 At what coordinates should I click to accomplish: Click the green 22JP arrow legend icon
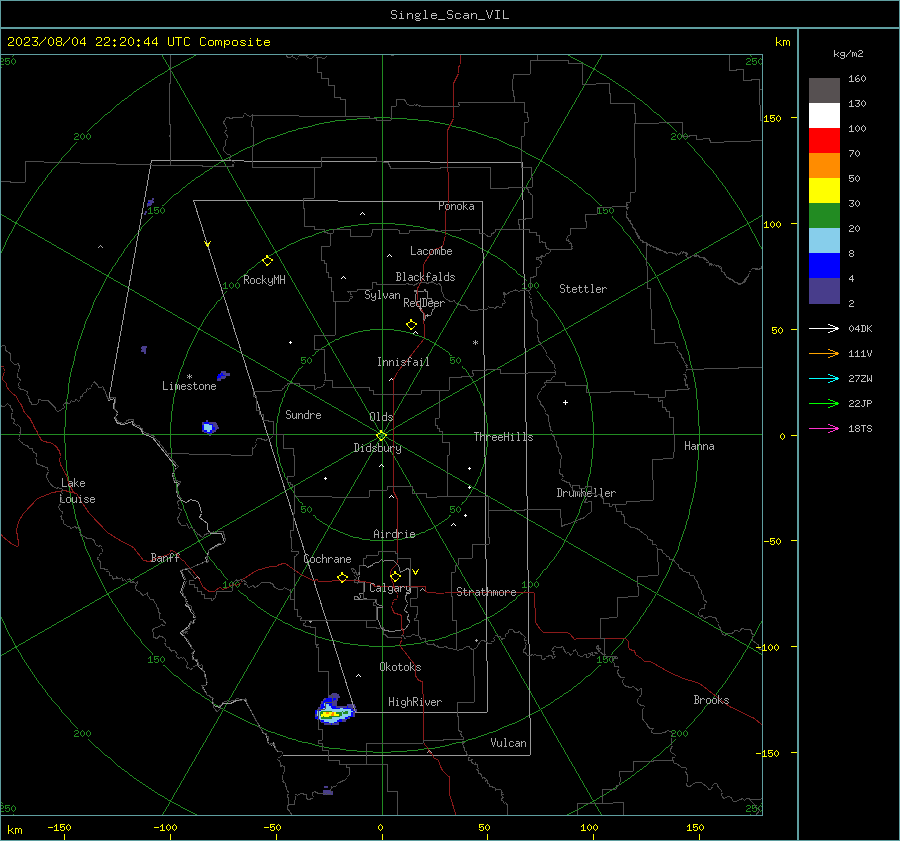click(824, 404)
